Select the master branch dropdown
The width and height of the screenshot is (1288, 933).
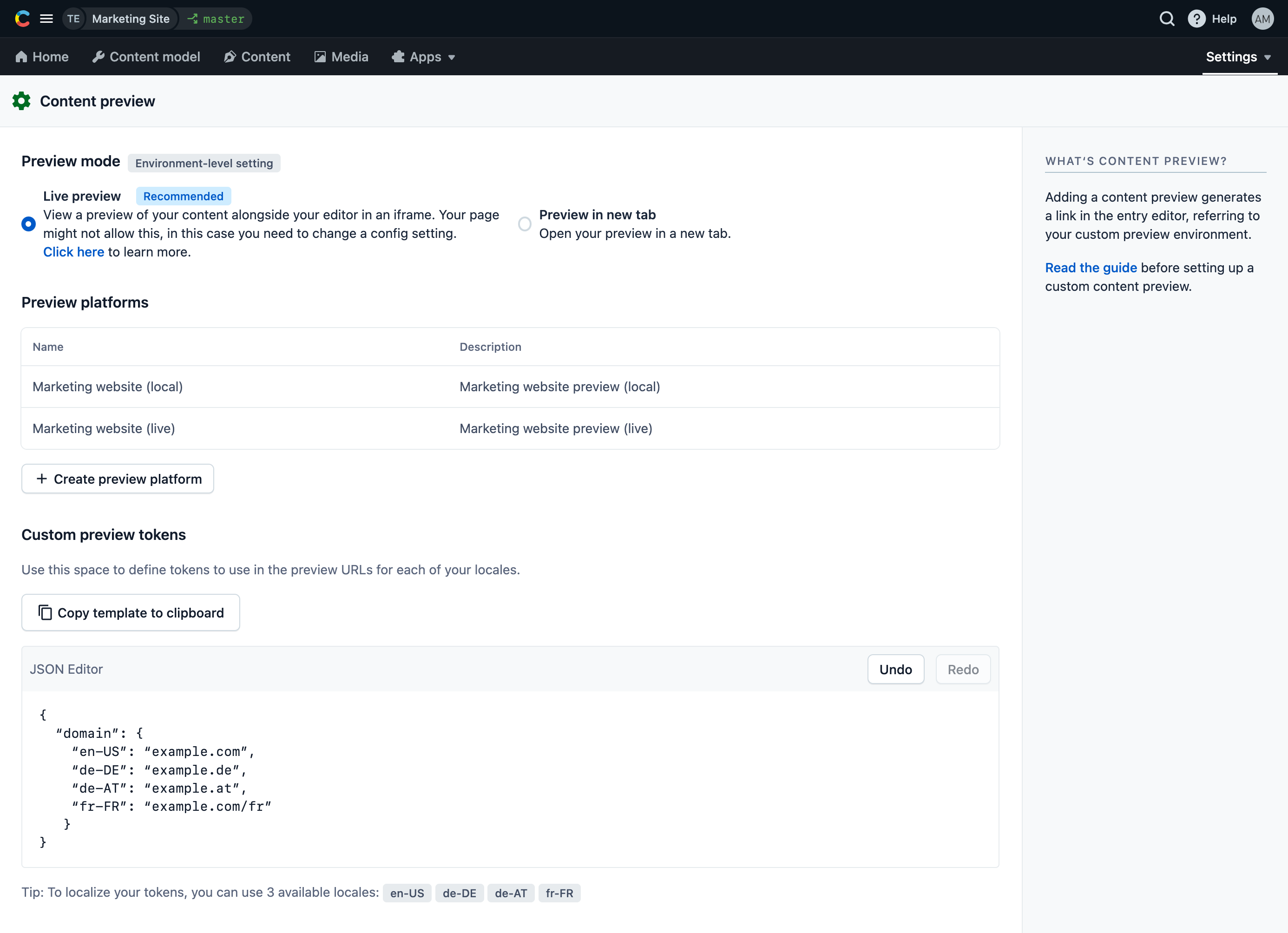click(x=215, y=18)
